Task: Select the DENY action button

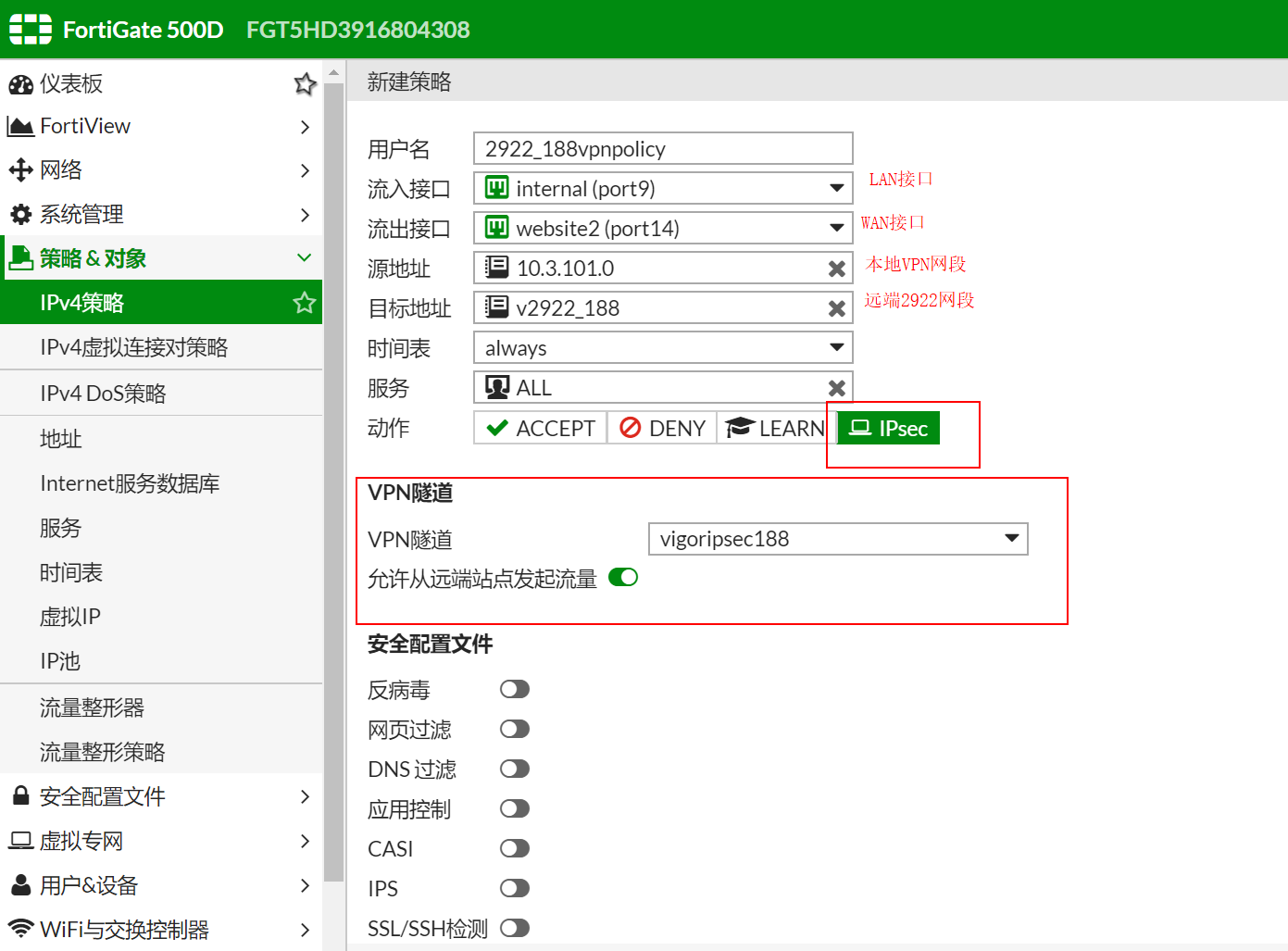Action: pos(662,428)
